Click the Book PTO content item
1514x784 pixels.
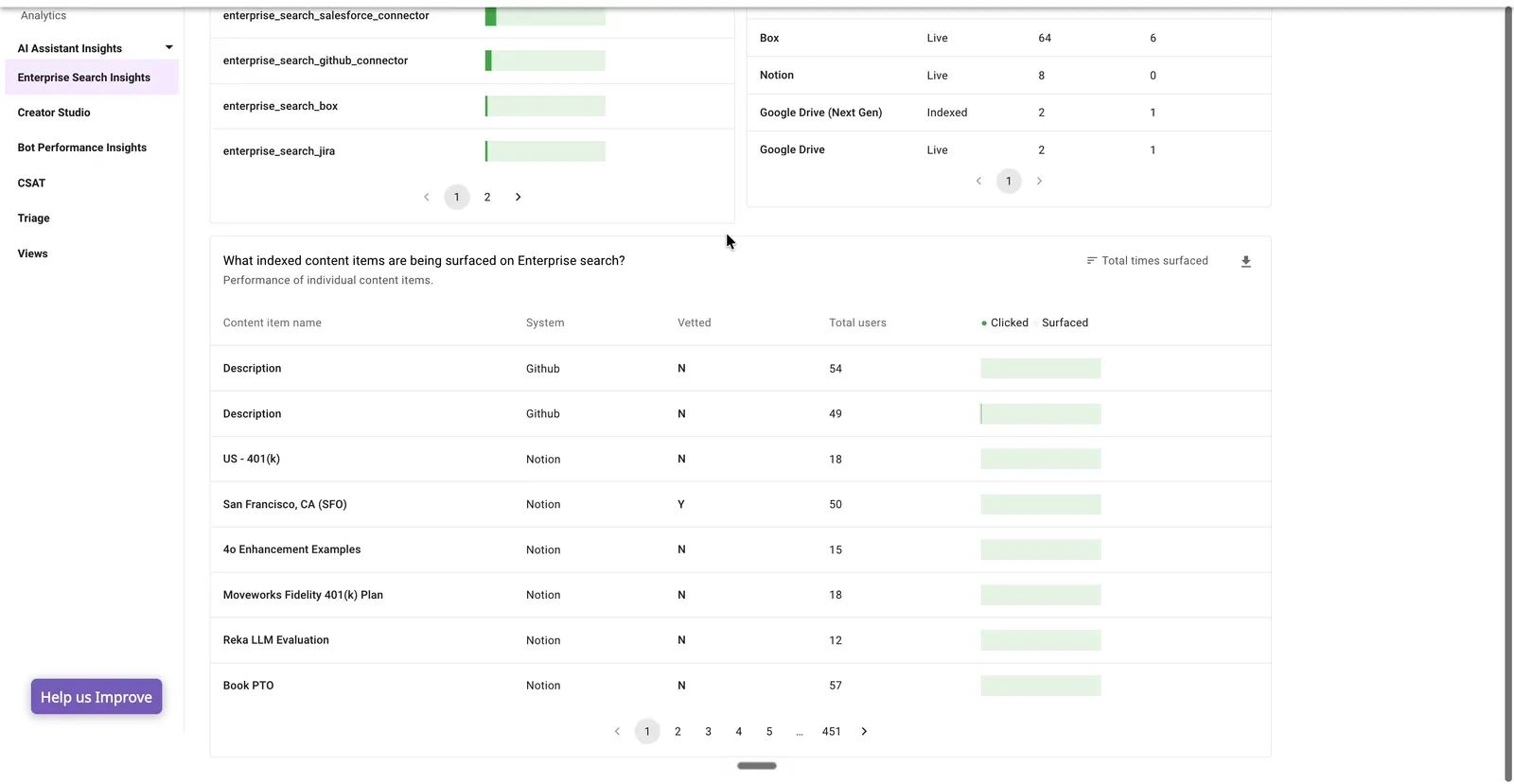pos(248,686)
